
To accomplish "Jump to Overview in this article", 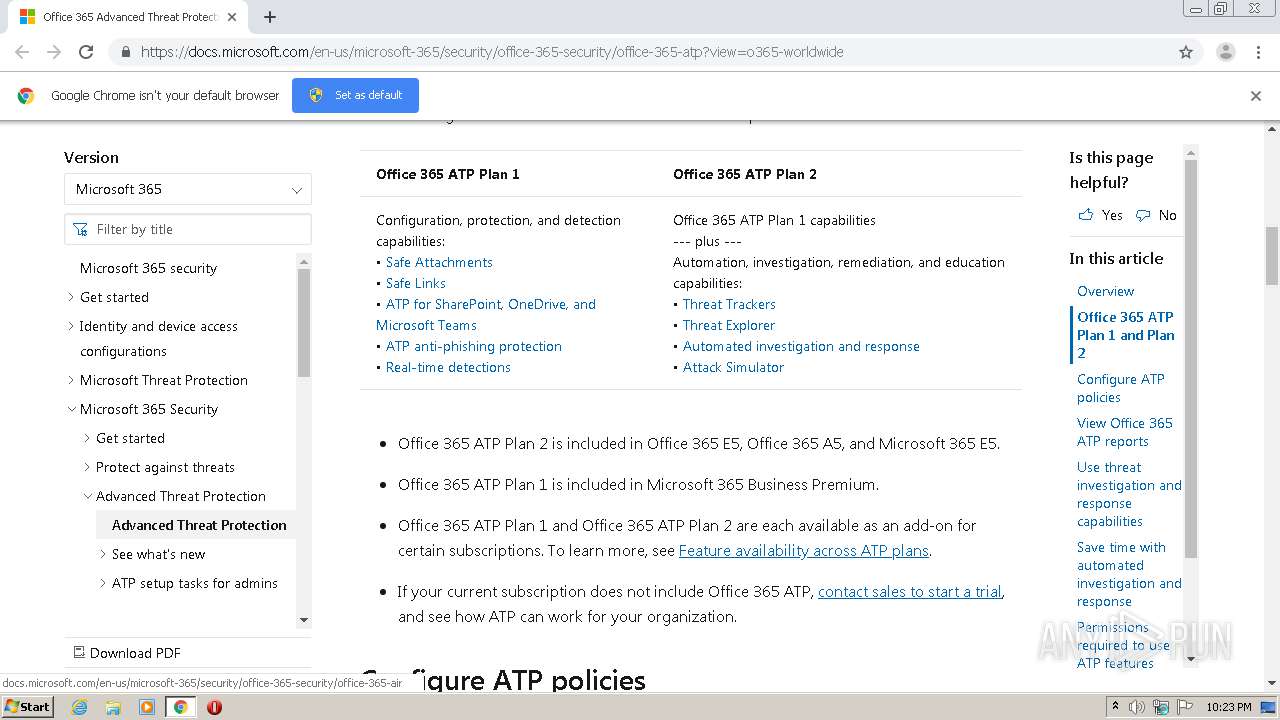I will (x=1105, y=291).
